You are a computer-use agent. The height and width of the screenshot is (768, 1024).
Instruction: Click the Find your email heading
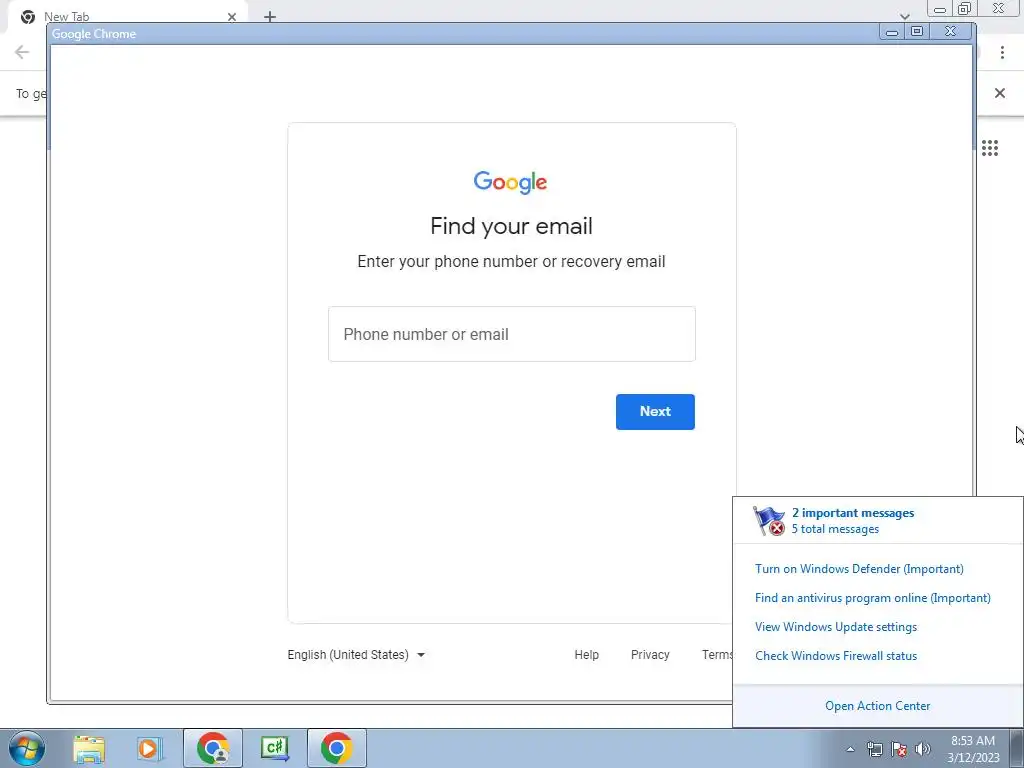pos(511,226)
